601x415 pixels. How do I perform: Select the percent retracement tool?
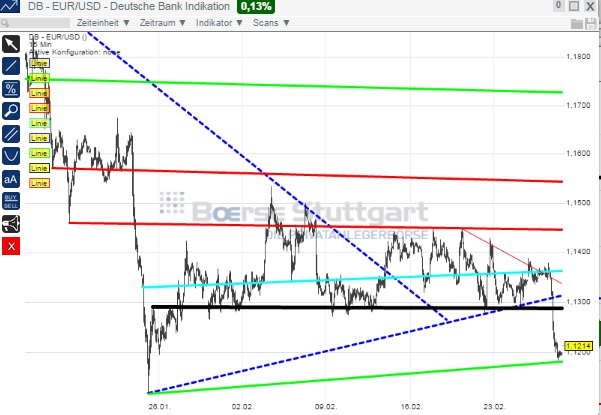[x=11, y=89]
